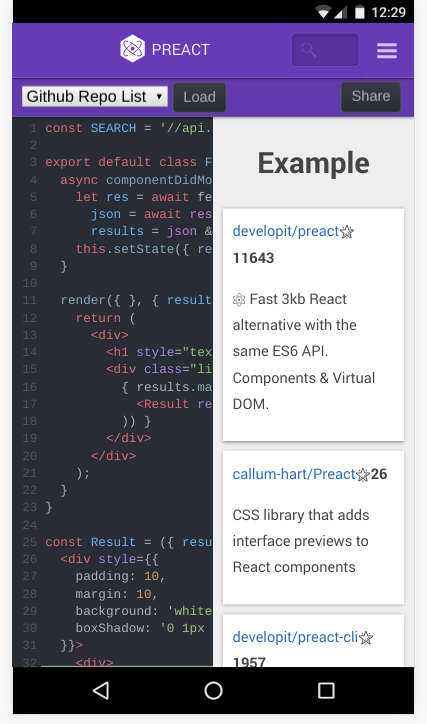Screen dimensions: 427x724
Task: Tap the Android recent apps button
Action: click(x=326, y=691)
